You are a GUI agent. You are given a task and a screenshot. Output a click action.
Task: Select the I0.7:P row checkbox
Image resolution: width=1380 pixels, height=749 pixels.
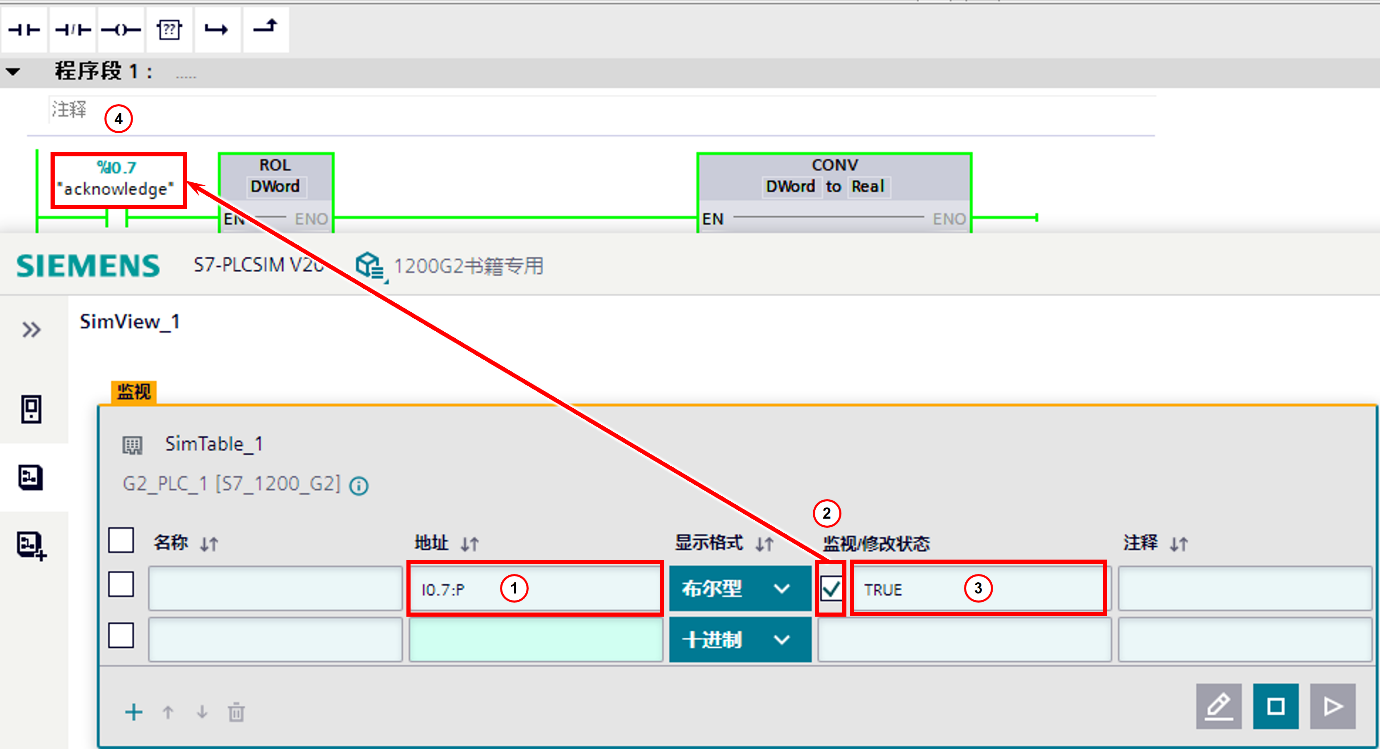(121, 585)
